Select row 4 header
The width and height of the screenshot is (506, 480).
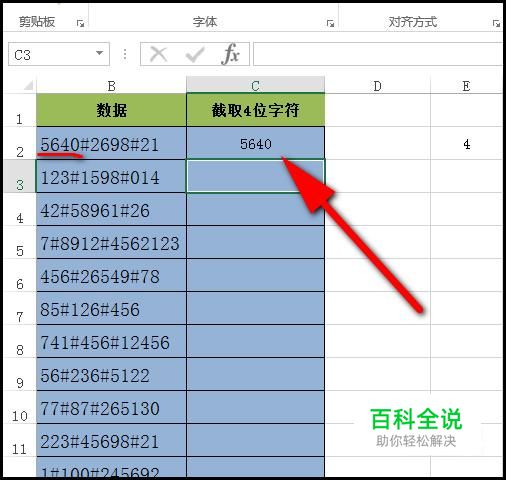tap(19, 209)
